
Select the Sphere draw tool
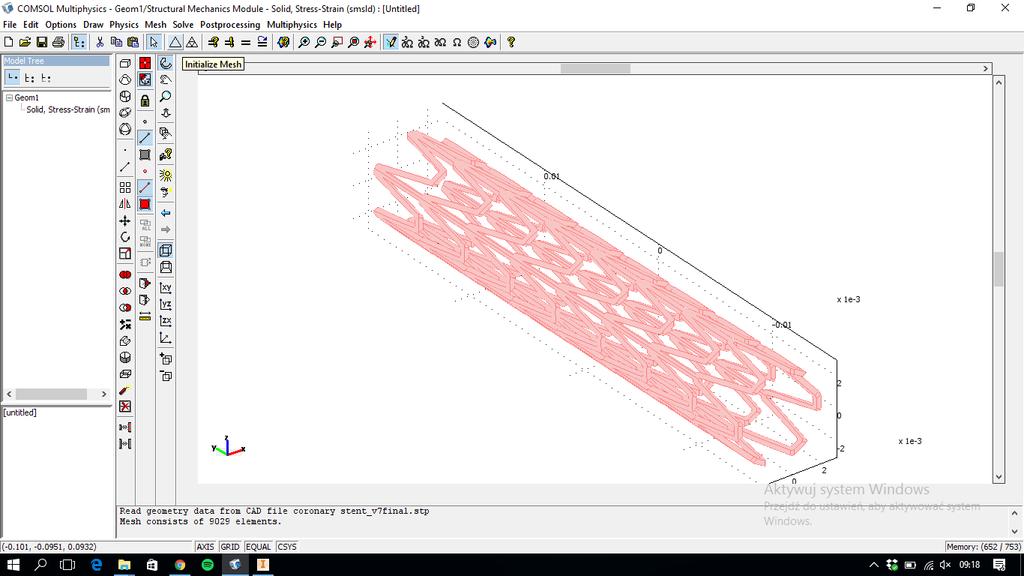[125, 129]
